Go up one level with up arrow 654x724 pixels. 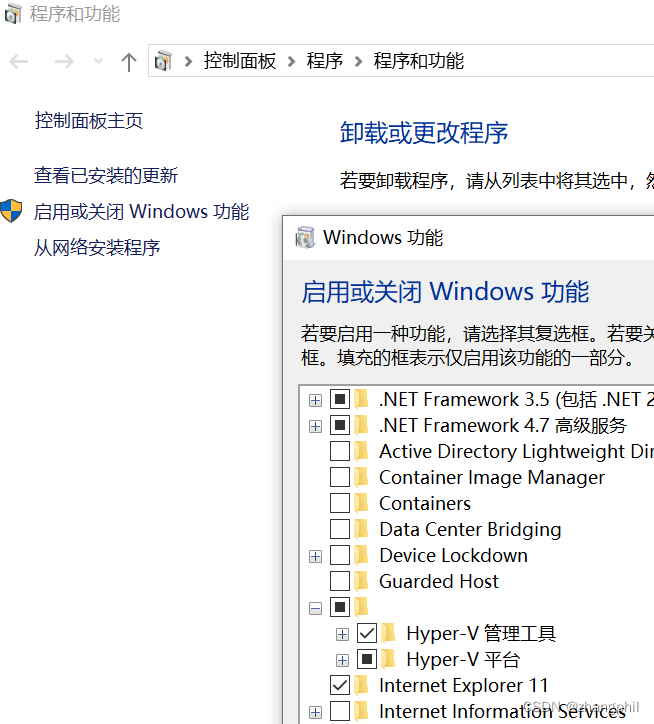click(129, 62)
